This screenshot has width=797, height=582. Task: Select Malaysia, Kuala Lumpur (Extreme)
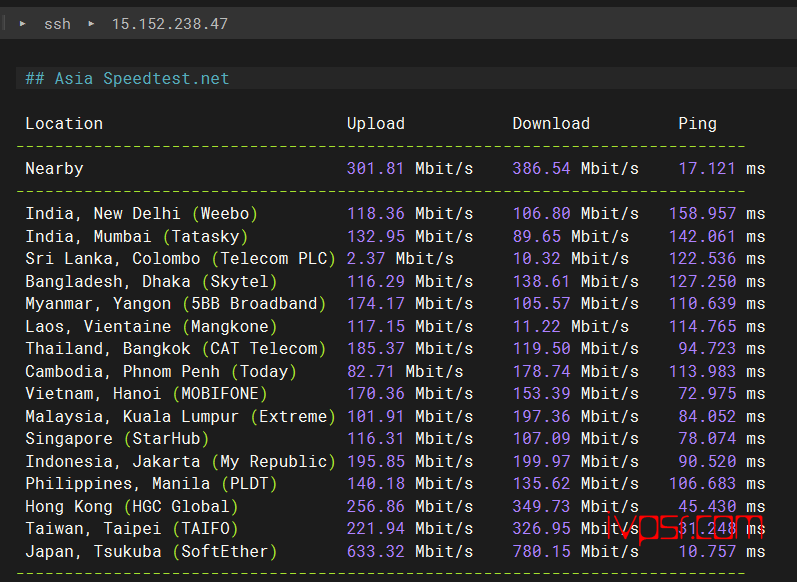180,417
